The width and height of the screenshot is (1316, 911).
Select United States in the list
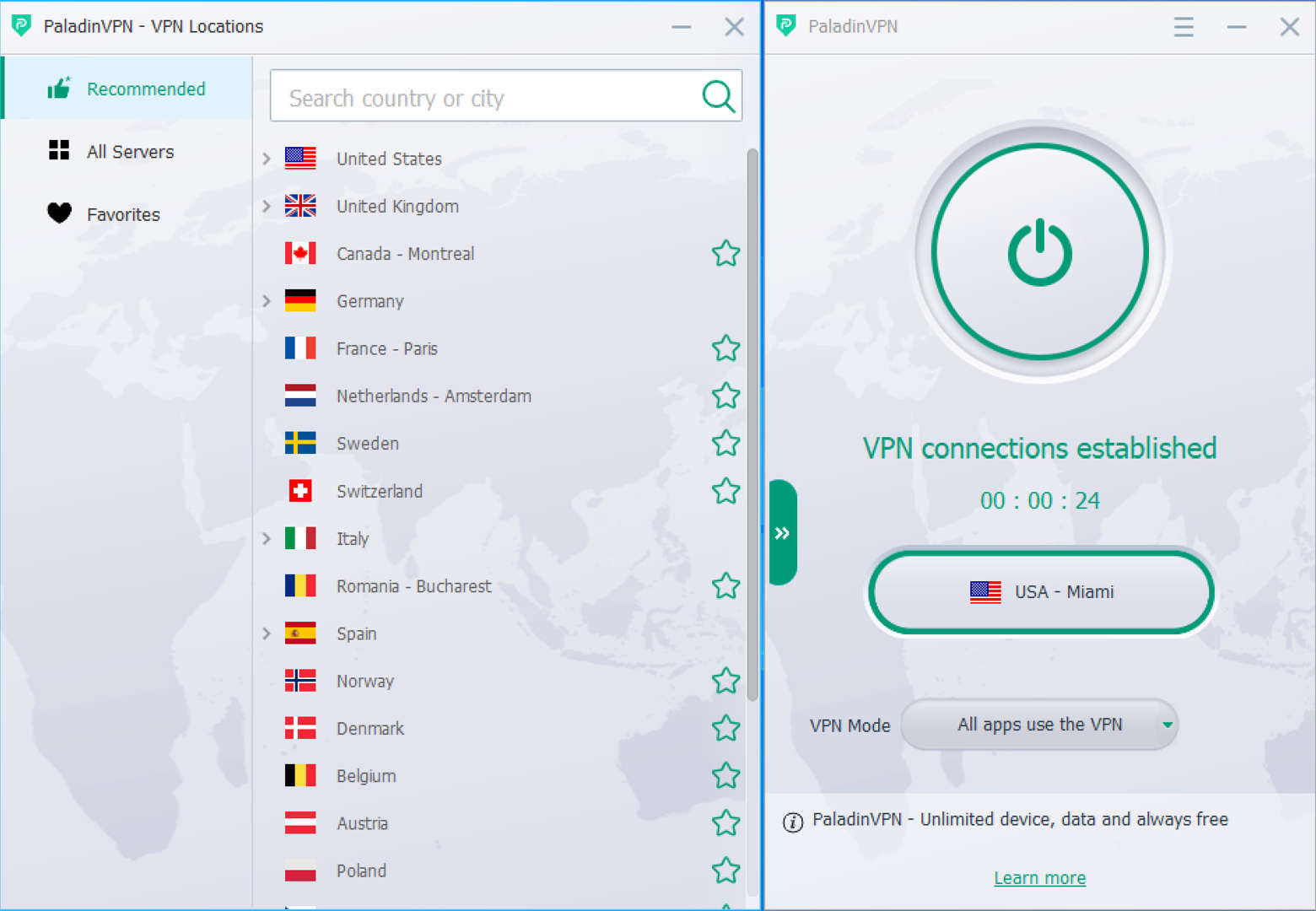(x=389, y=159)
